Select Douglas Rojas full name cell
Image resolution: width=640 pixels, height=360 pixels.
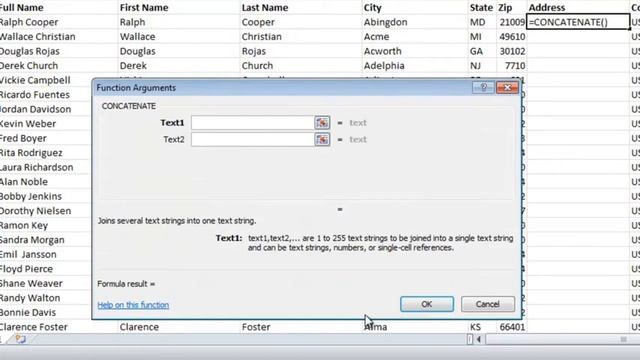click(x=59, y=51)
